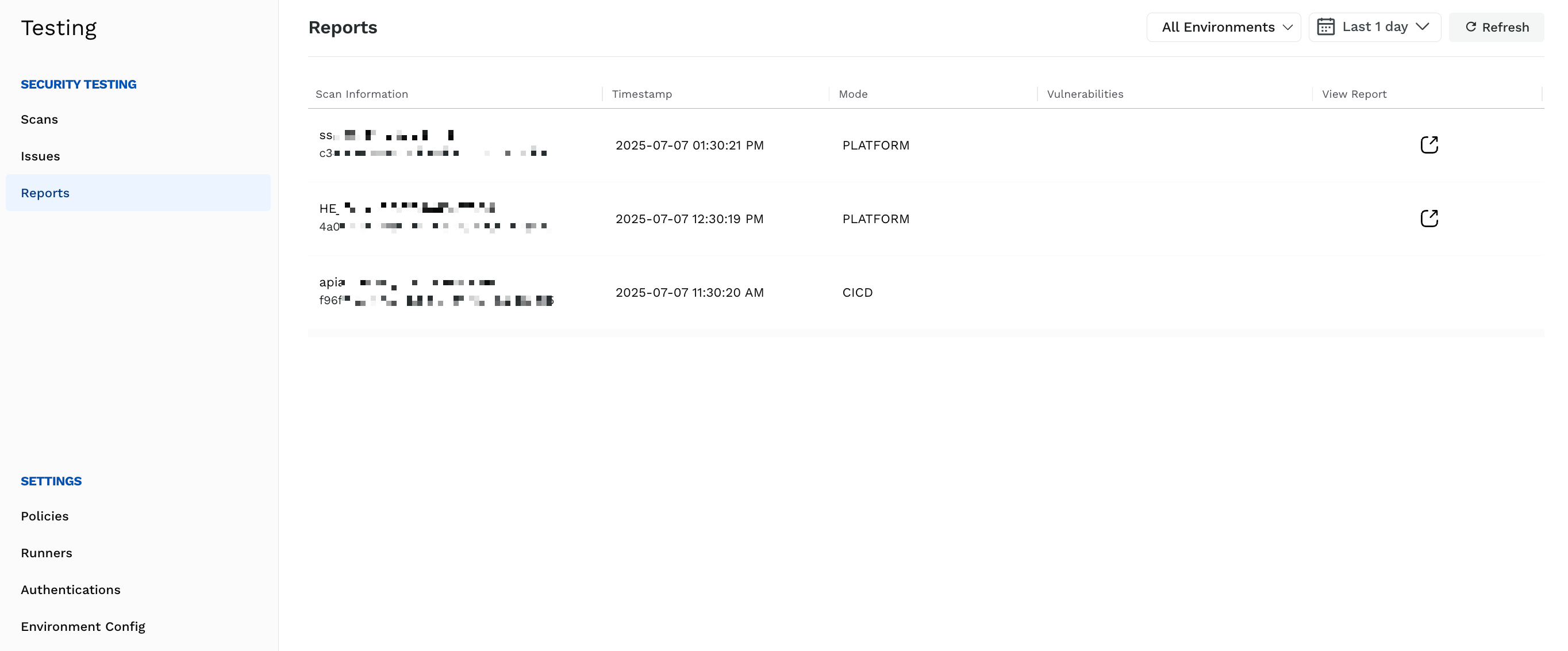The height and width of the screenshot is (651, 1568).
Task: Navigate to Runners settings
Action: (46, 553)
